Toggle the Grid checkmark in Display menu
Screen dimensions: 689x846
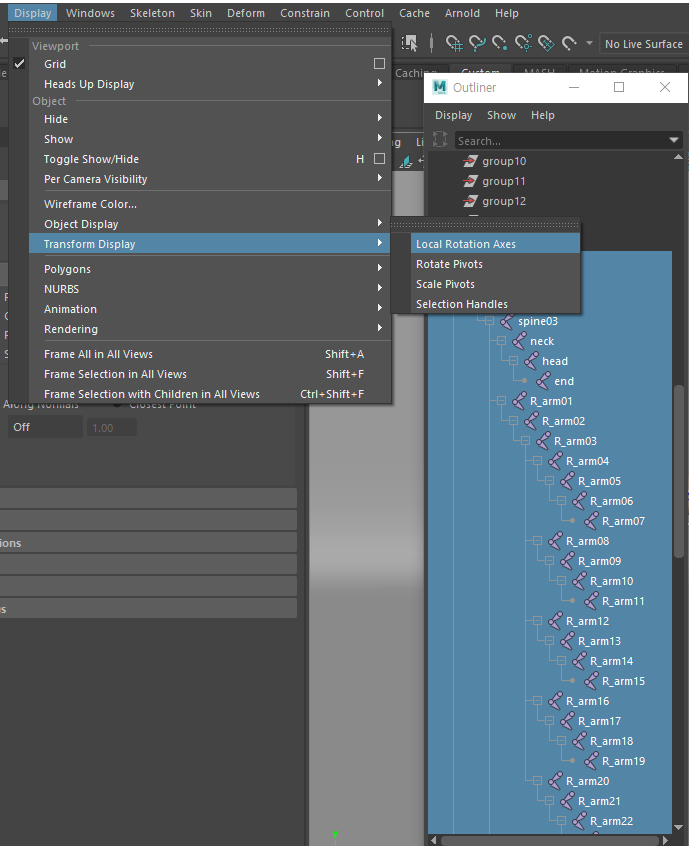[x=19, y=64]
